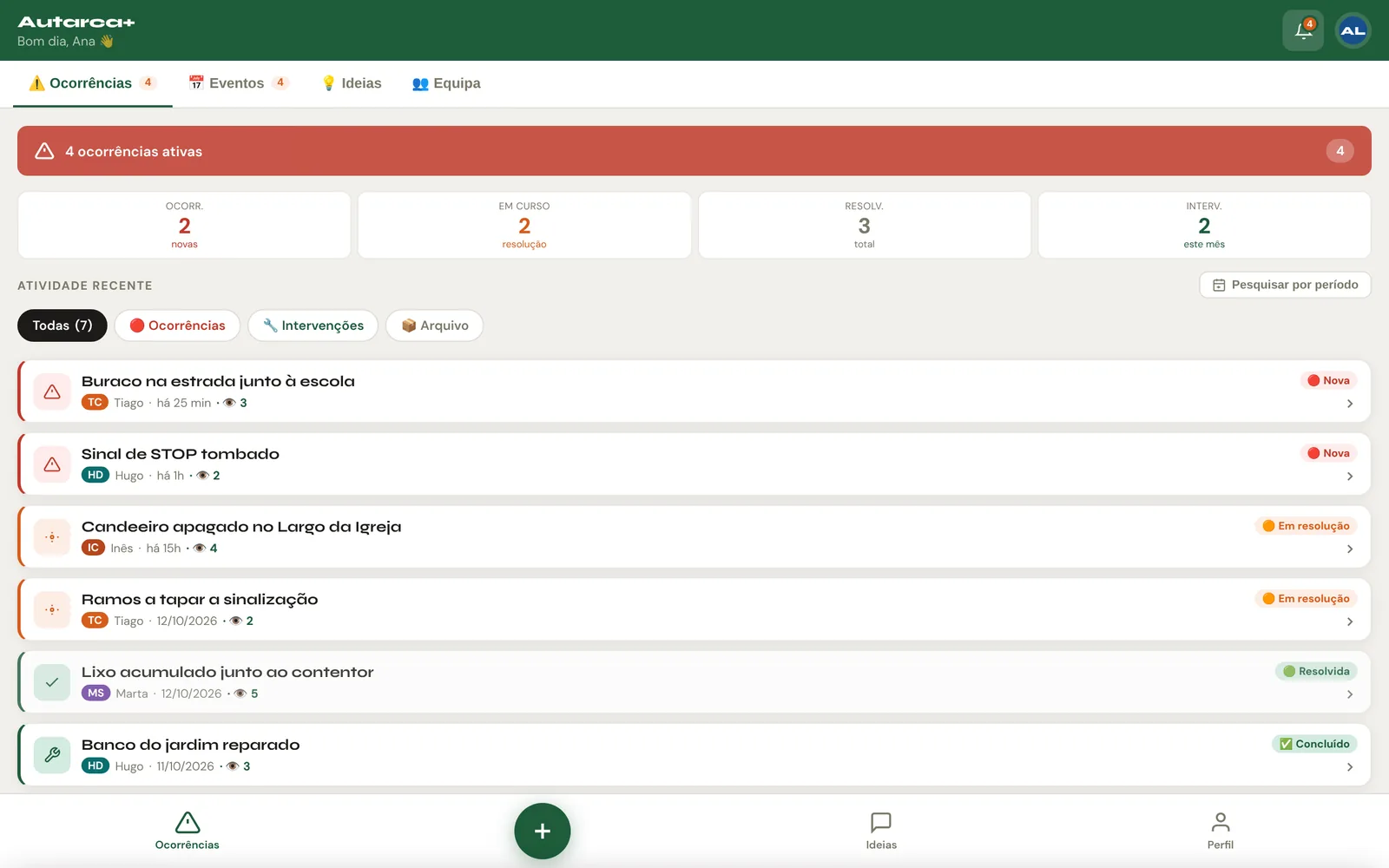Click the TC avatar in Buraco row

95,403
